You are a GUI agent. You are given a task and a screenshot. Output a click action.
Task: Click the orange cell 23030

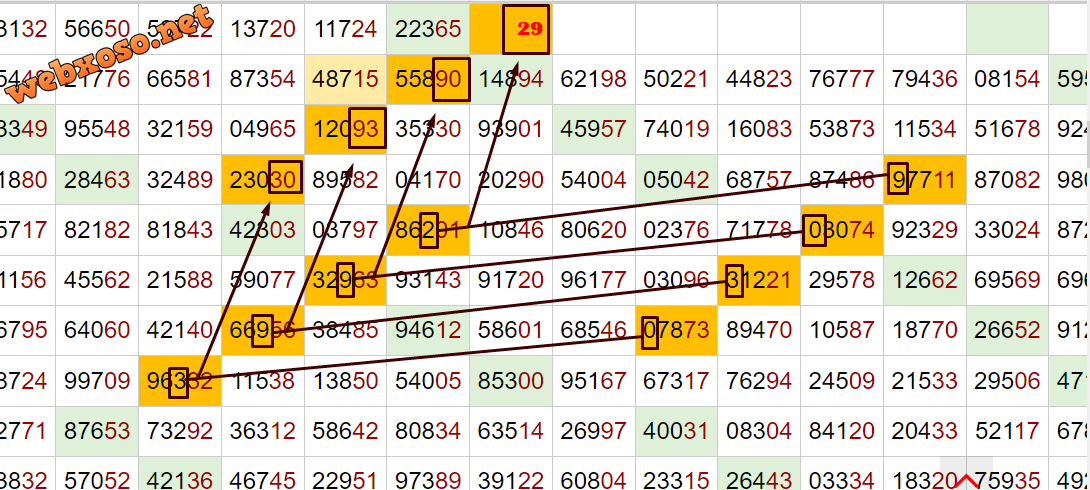click(263, 180)
